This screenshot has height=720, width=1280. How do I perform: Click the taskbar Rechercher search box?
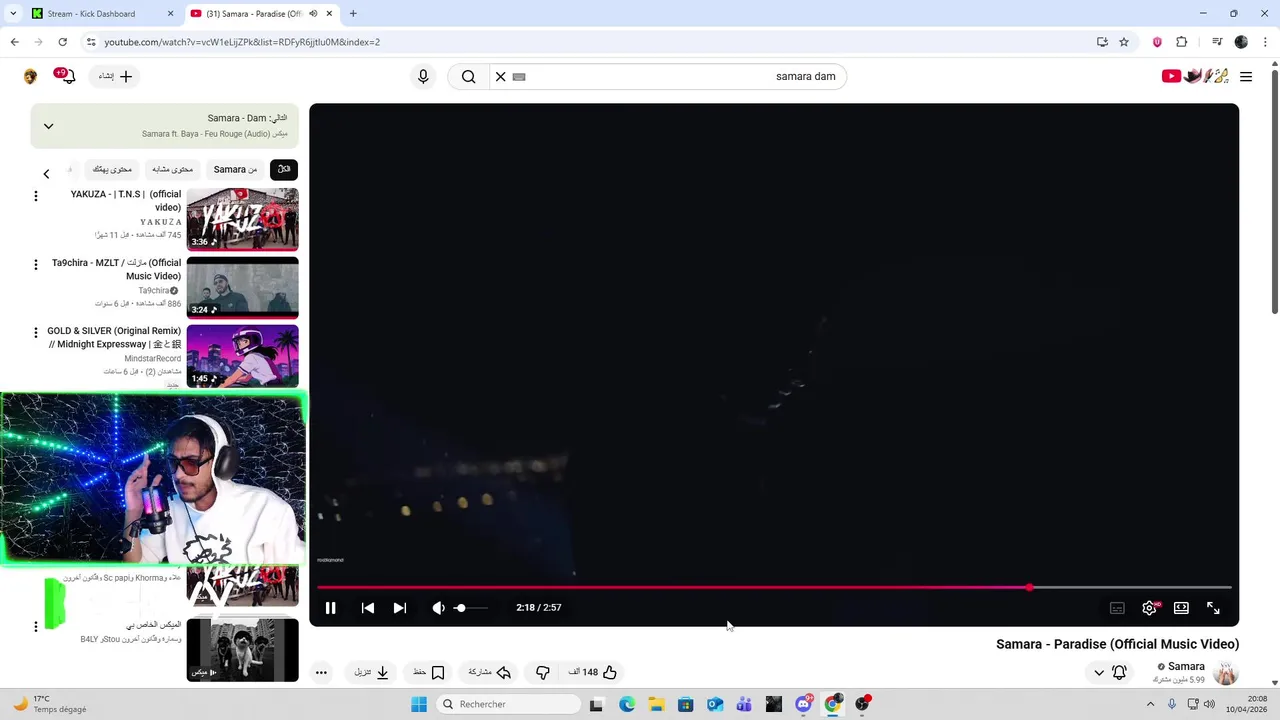pyautogui.click(x=509, y=704)
